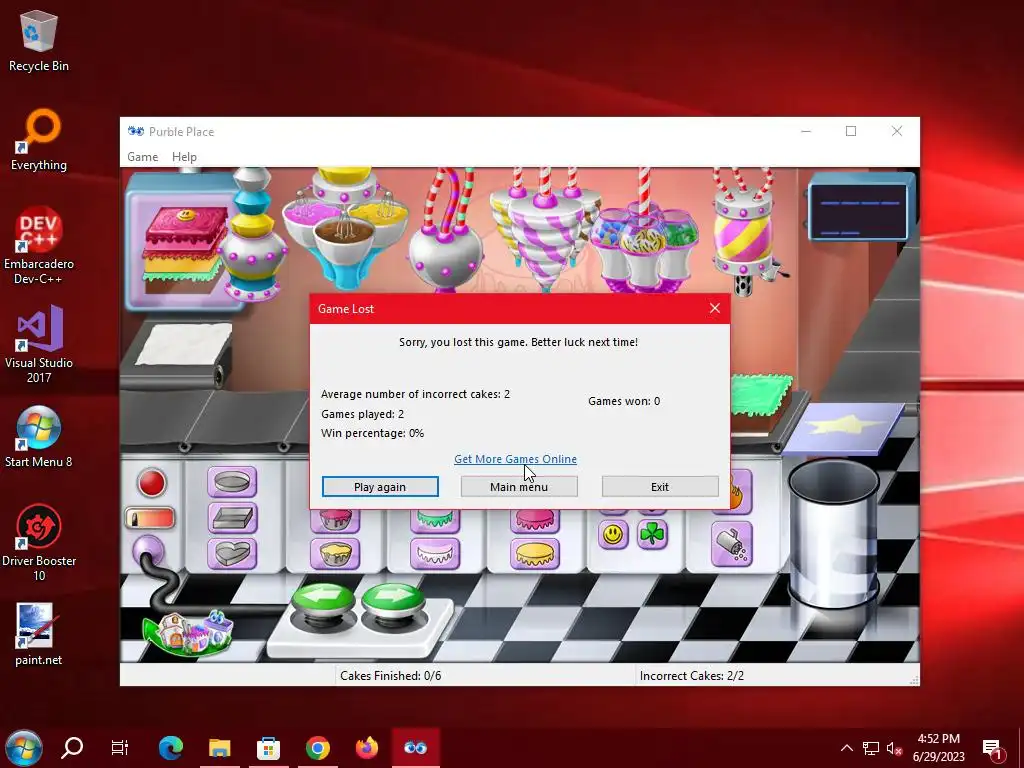Pick the pink top frosting button

[x=535, y=520]
